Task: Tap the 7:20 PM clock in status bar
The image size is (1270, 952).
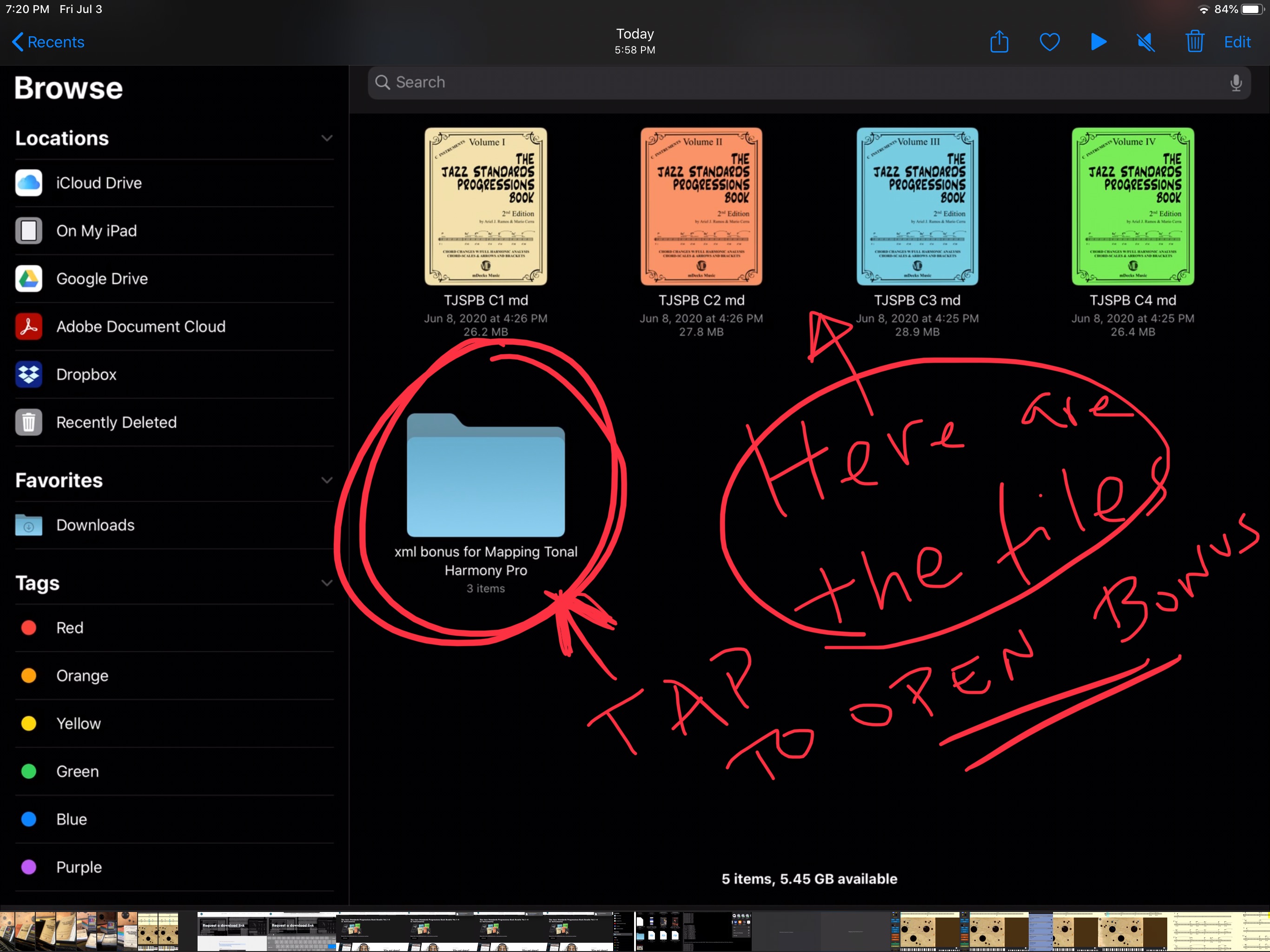Action: pyautogui.click(x=27, y=9)
